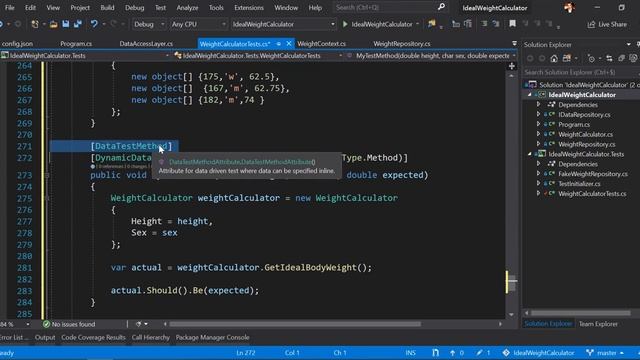The width and height of the screenshot is (640, 360).
Task: Collapse the IdealWeightCalculator.Tests project node
Action: 529,154
